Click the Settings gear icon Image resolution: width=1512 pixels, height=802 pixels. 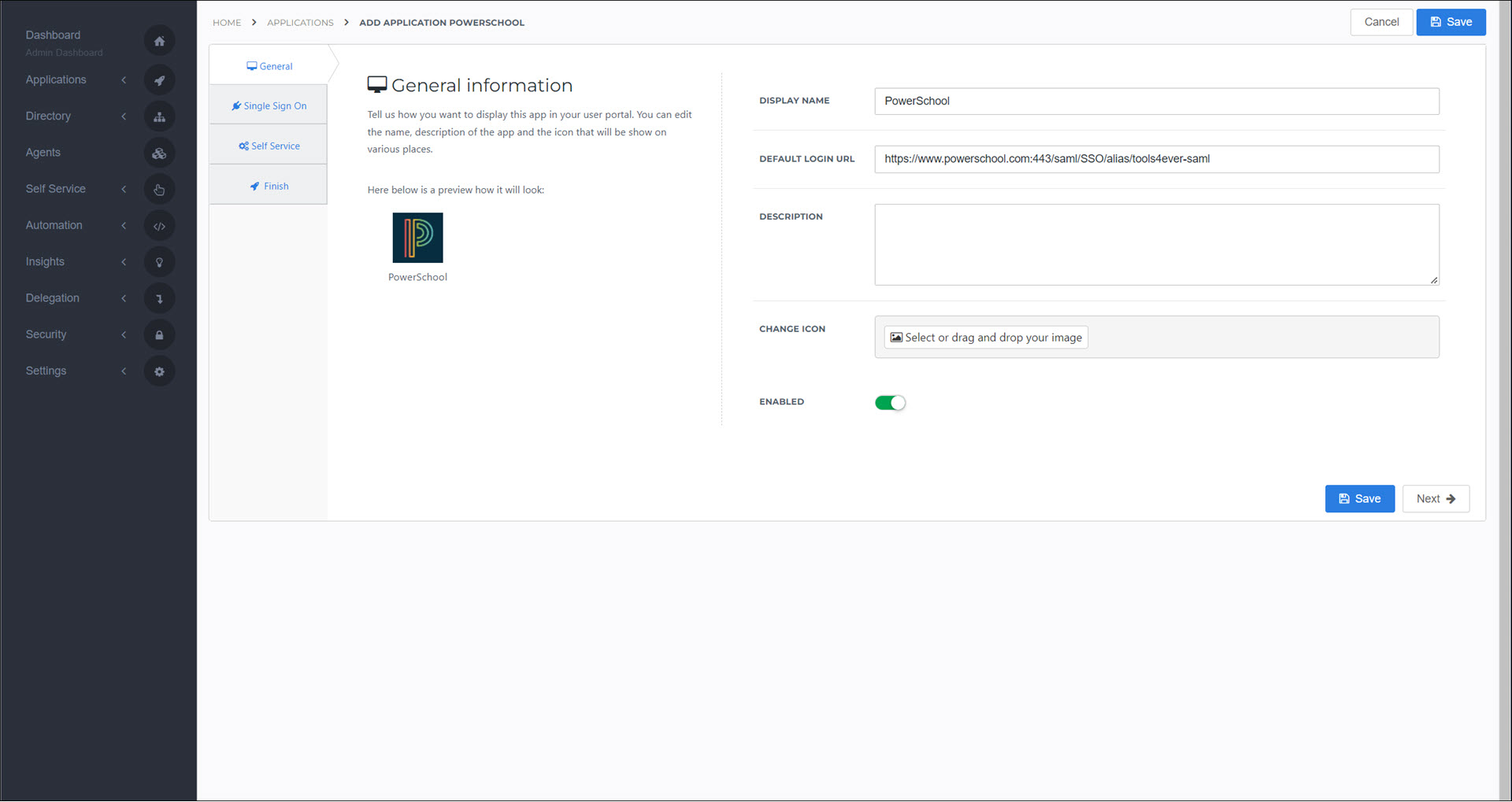[159, 371]
